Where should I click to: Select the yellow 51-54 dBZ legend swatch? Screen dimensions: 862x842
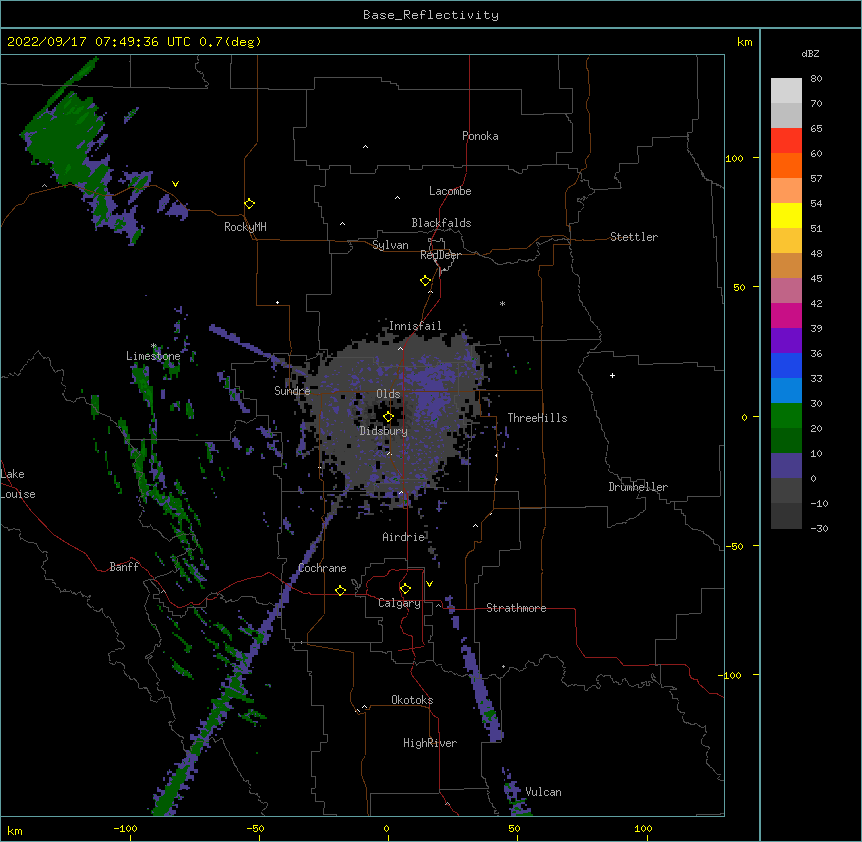(786, 215)
